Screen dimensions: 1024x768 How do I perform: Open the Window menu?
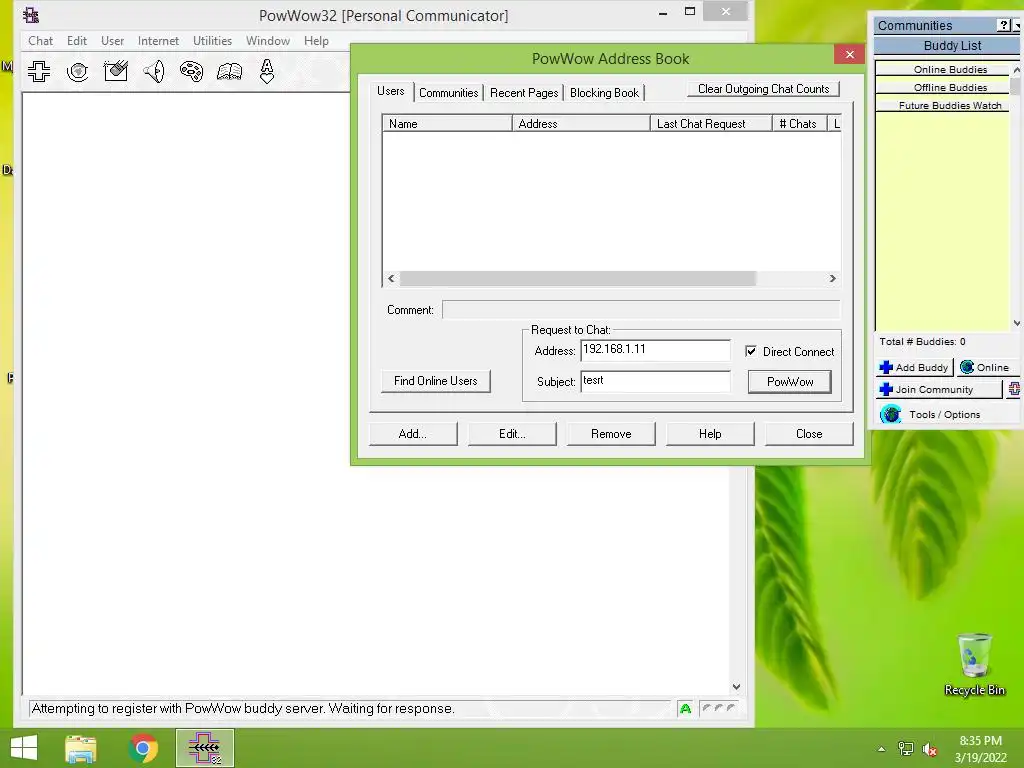tap(268, 40)
